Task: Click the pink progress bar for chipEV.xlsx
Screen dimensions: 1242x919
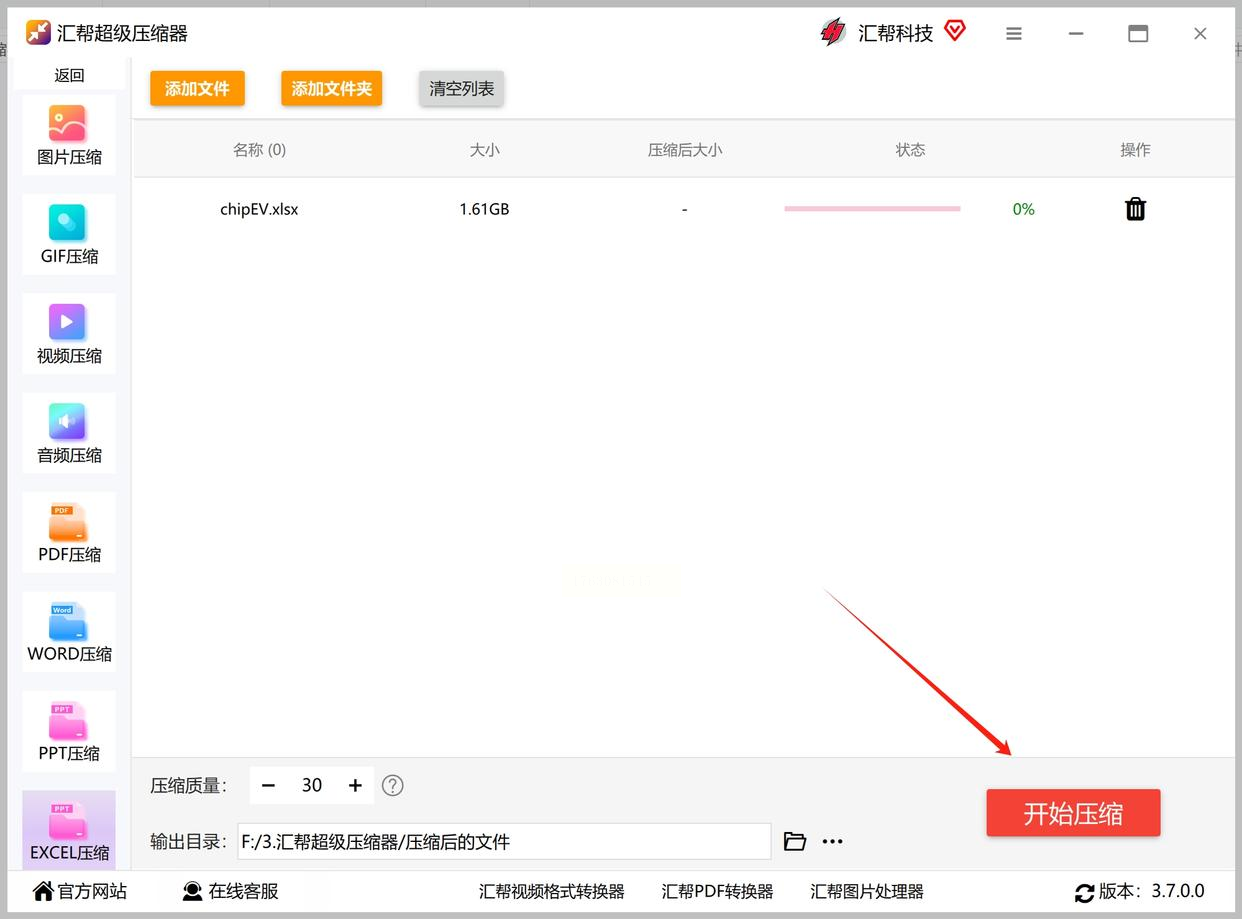Action: point(872,209)
